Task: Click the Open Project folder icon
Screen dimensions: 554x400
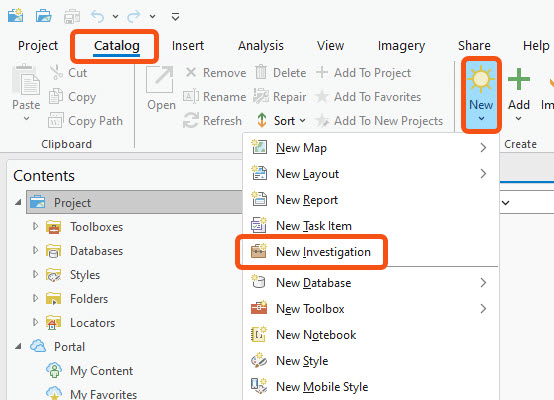Action: click(x=44, y=16)
